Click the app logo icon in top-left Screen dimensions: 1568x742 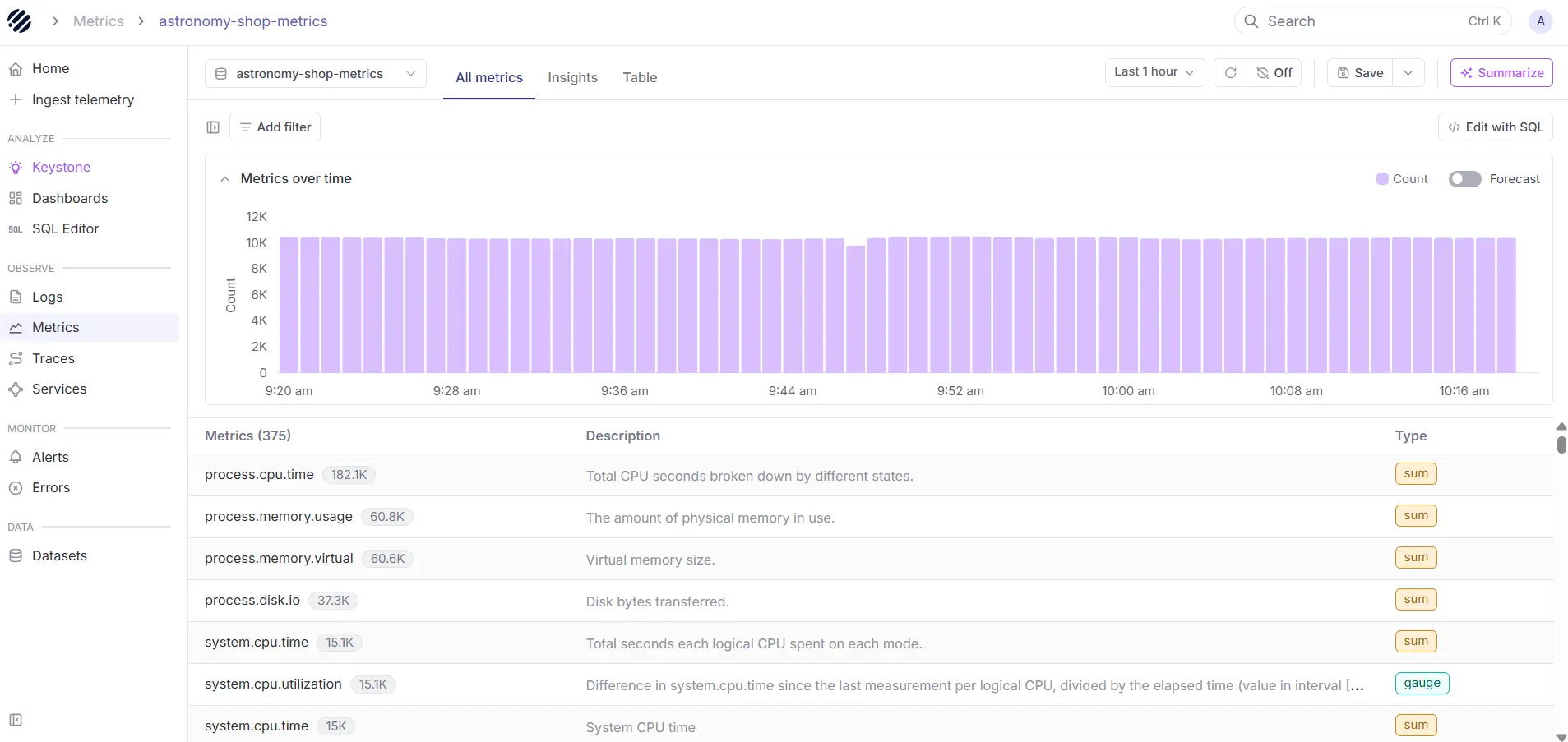(19, 21)
